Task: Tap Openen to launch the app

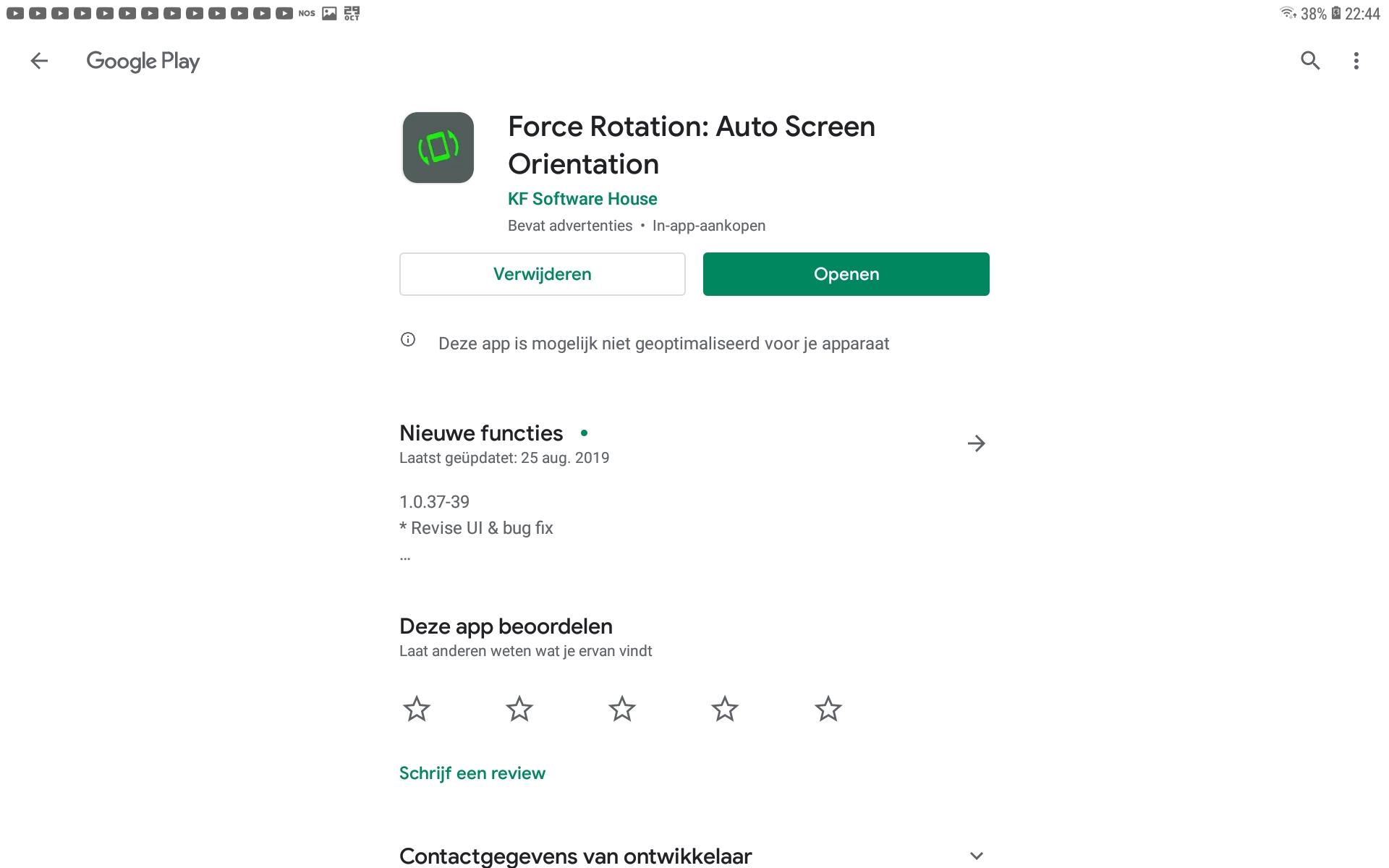Action: tap(846, 274)
